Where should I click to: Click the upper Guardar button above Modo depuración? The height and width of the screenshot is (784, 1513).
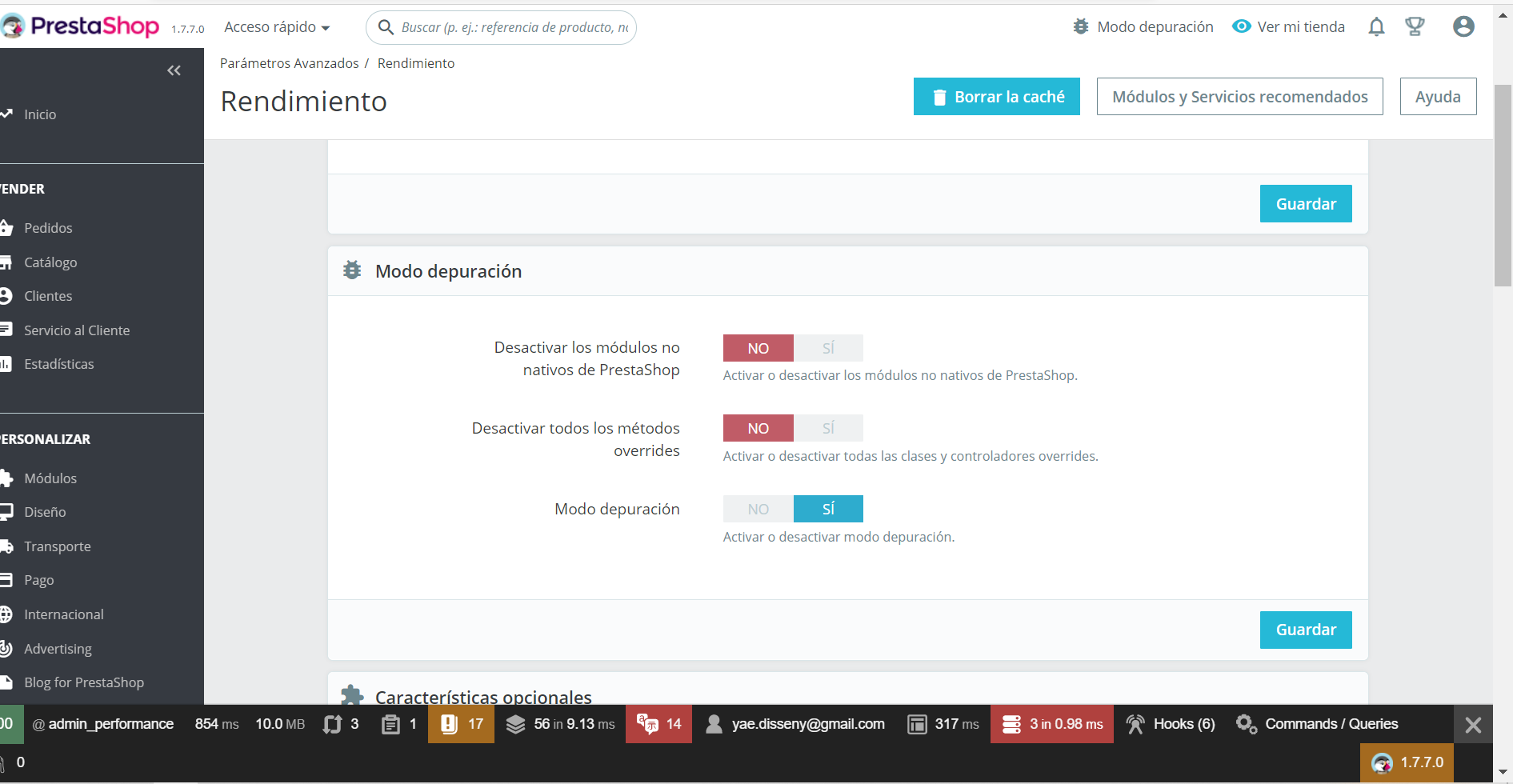(x=1306, y=204)
